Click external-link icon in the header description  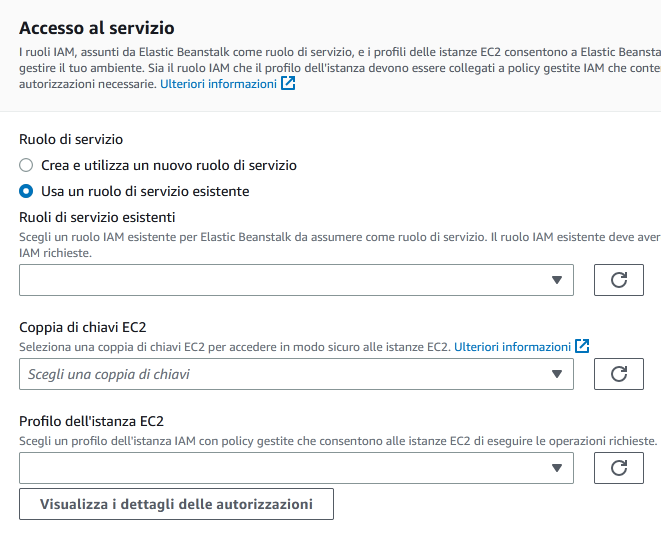pyautogui.click(x=288, y=85)
